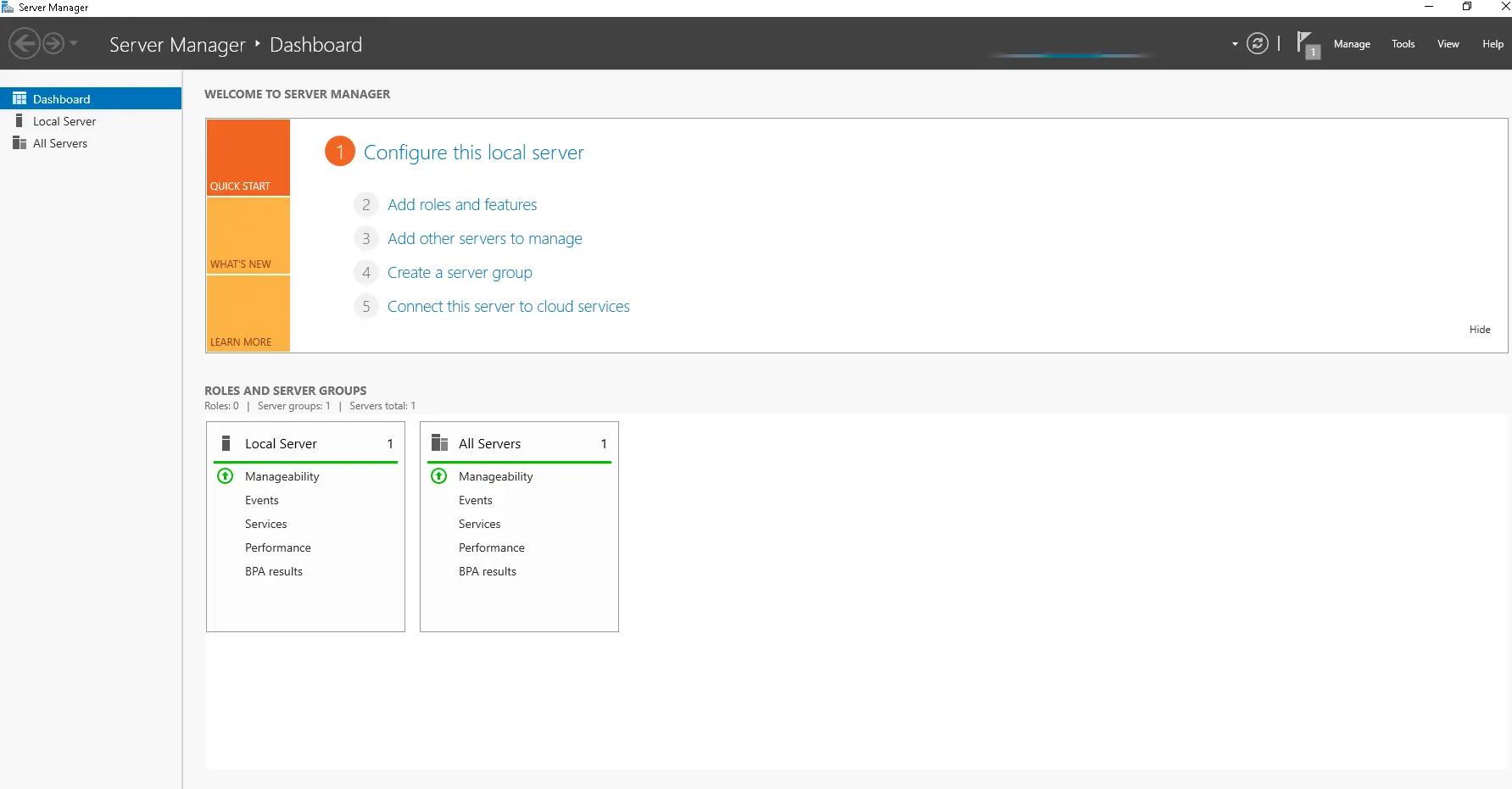Image resolution: width=1512 pixels, height=789 pixels.
Task: Click the breadcrumb arrow after Server Manager
Action: (x=257, y=44)
